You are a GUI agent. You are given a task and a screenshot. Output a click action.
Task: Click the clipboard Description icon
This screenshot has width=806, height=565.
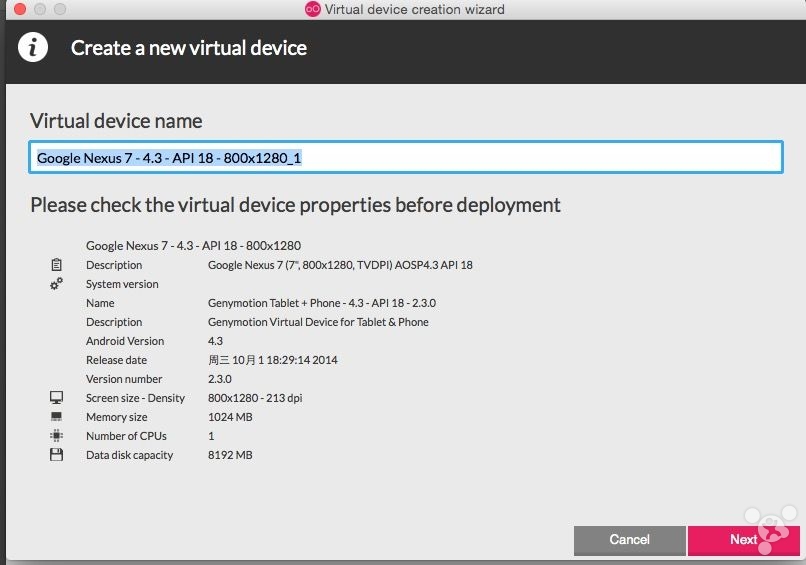[x=57, y=265]
